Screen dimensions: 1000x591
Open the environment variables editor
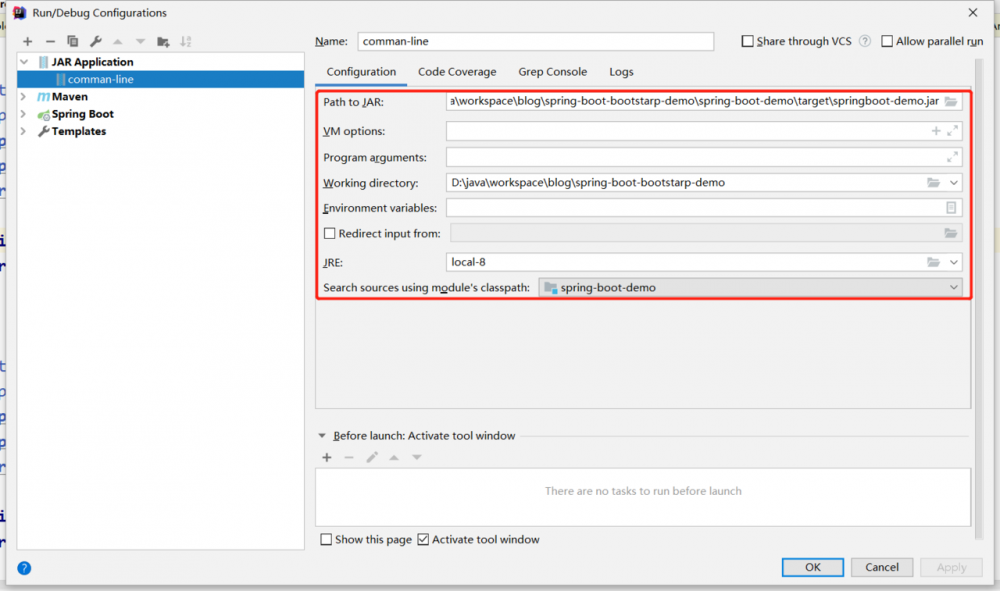[951, 207]
